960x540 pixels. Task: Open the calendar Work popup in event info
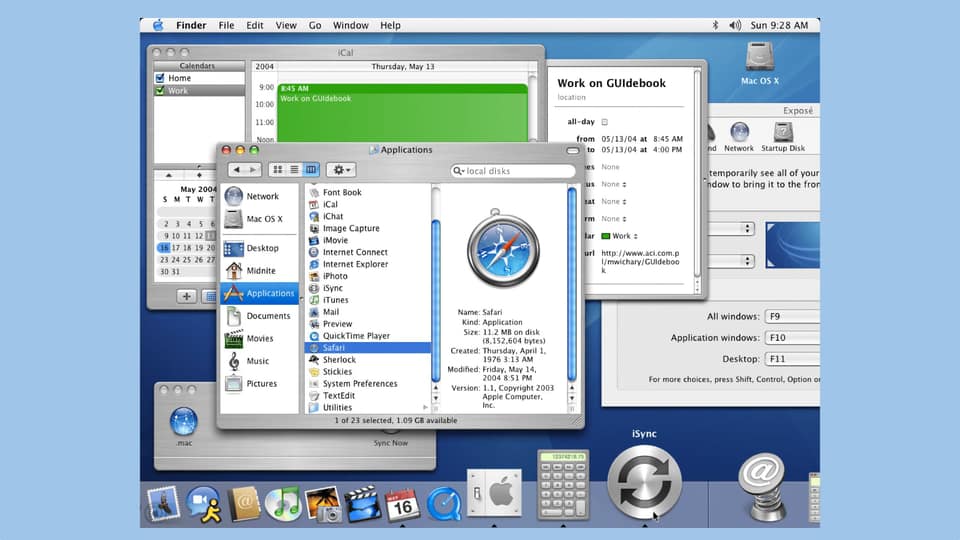coord(620,236)
